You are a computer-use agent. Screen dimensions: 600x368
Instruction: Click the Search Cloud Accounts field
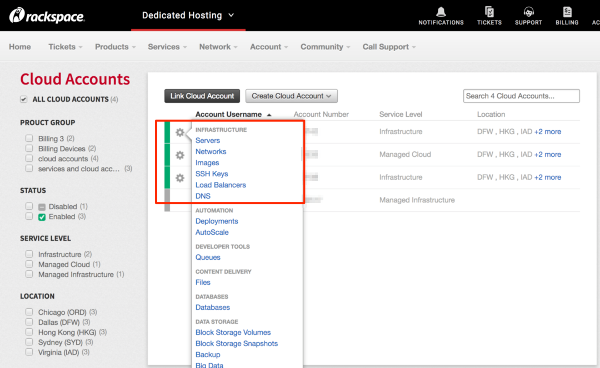521,96
